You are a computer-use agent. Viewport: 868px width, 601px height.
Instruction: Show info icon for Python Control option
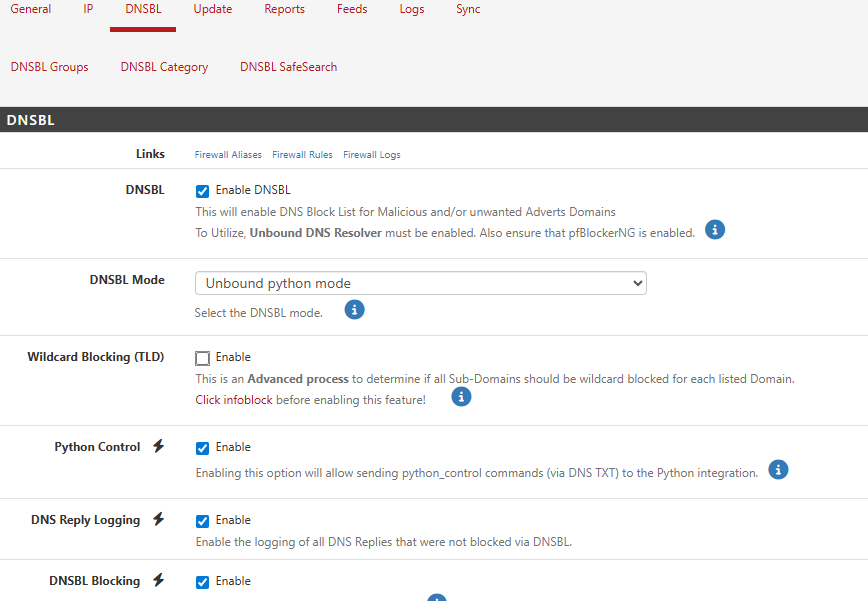[778, 469]
